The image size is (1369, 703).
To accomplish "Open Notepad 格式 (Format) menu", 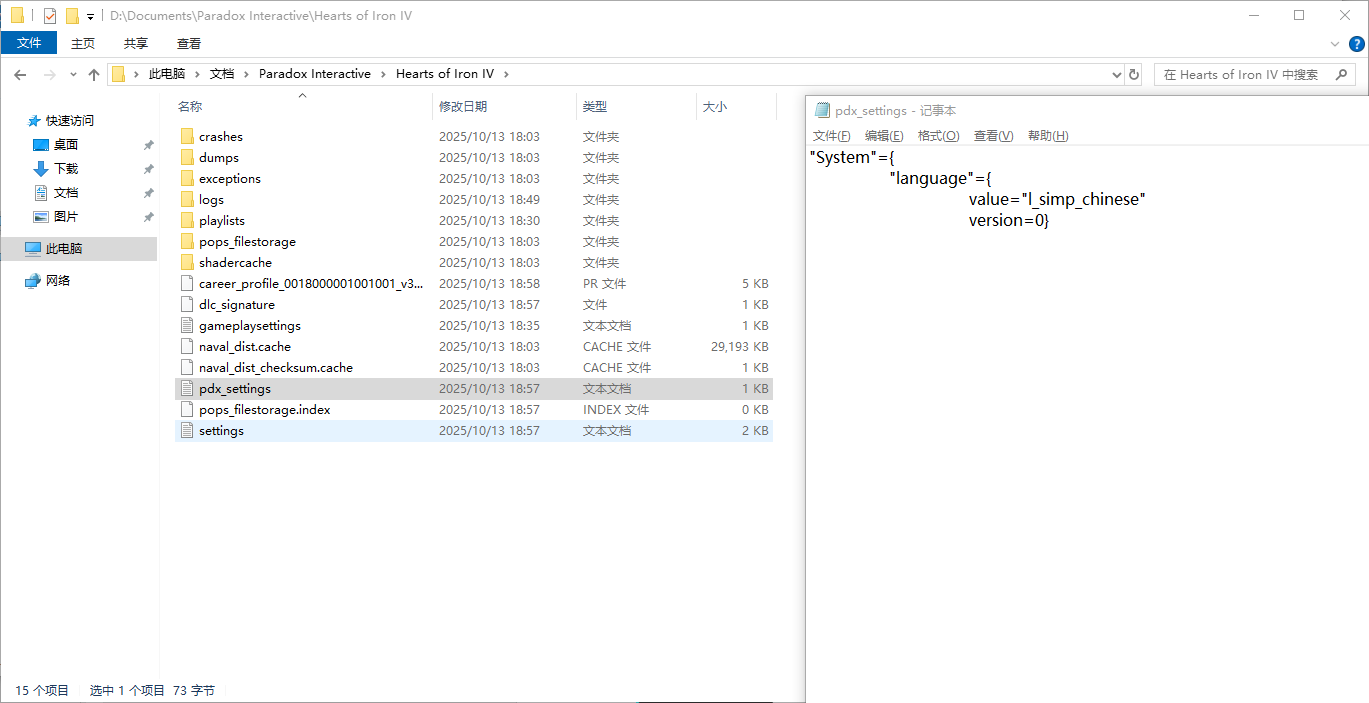I will coord(938,136).
